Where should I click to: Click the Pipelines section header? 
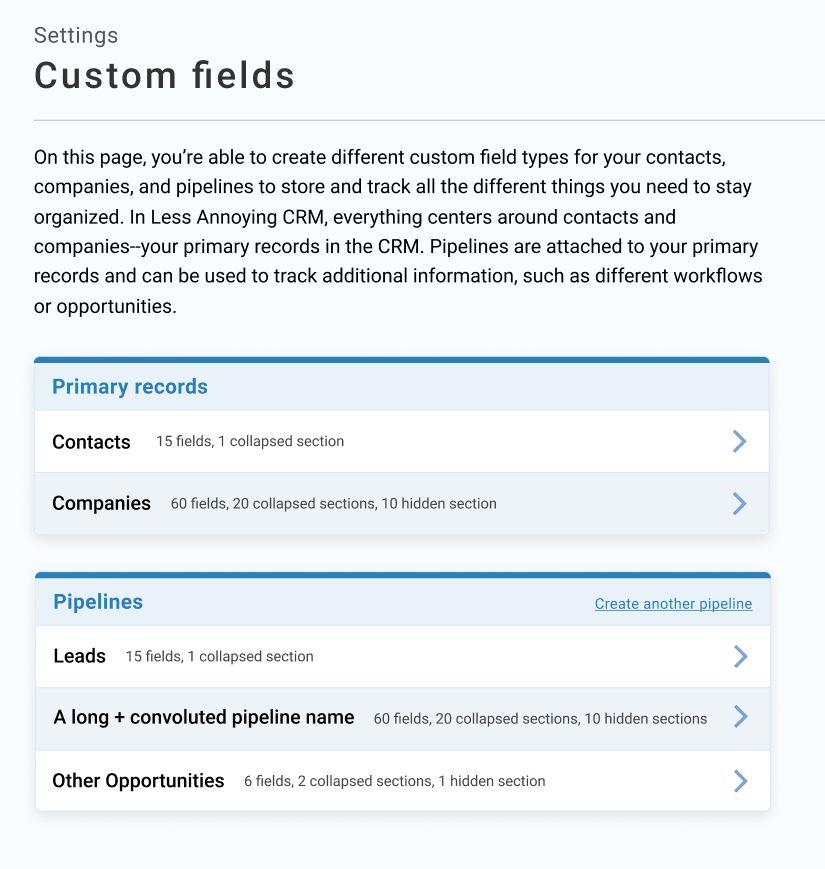[x=98, y=602]
